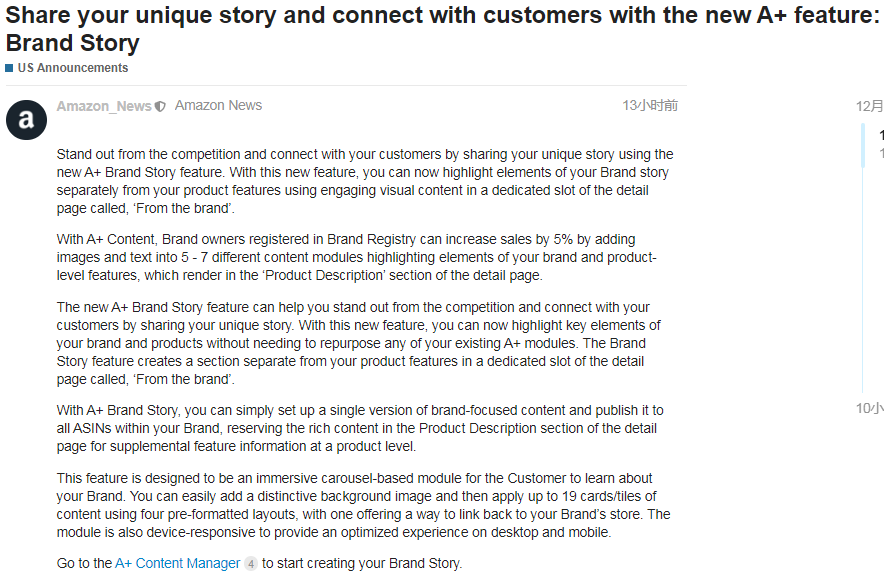Open the Amazon_News user profile
This screenshot has height=574, width=884.
pos(104,106)
